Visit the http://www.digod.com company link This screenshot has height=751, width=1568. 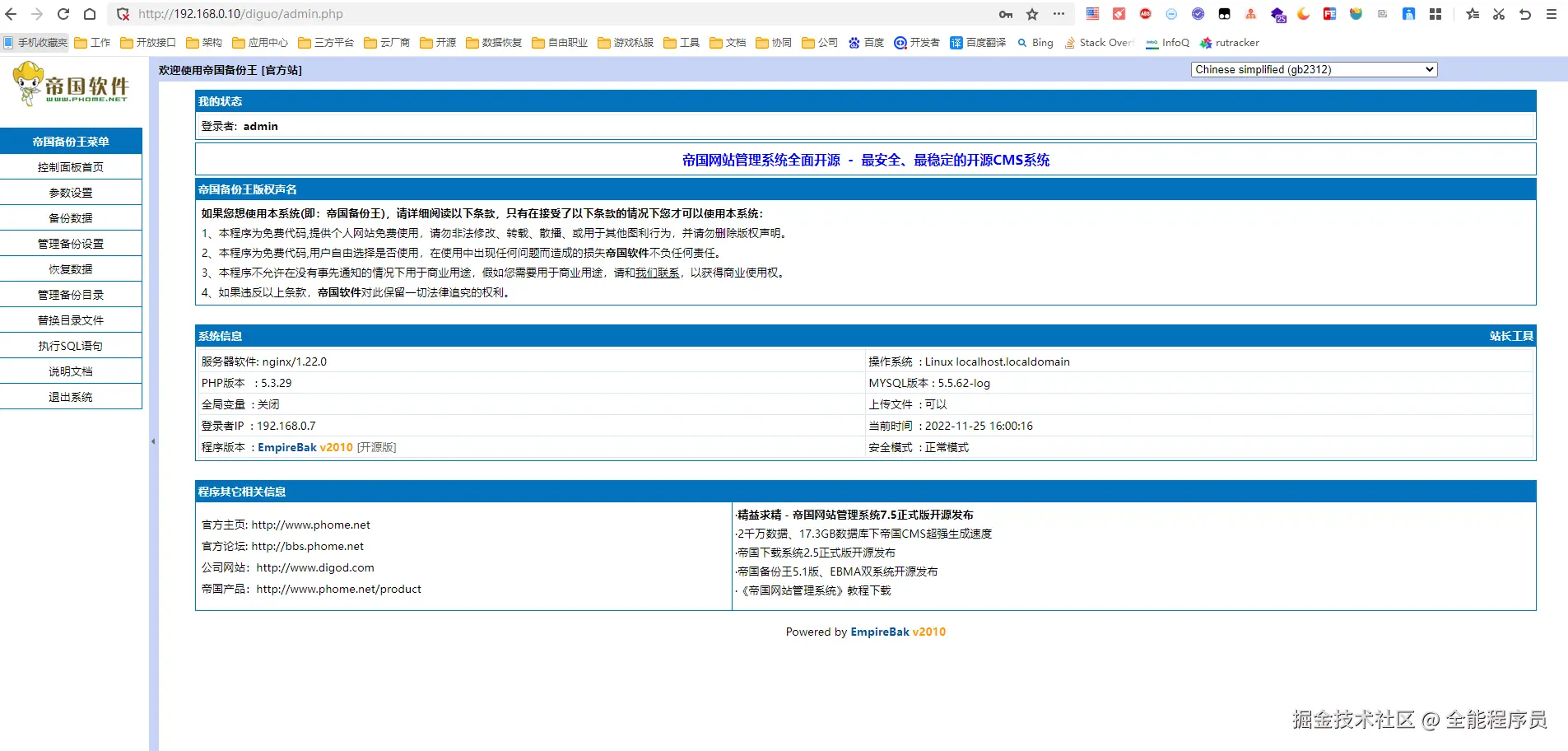click(315, 567)
